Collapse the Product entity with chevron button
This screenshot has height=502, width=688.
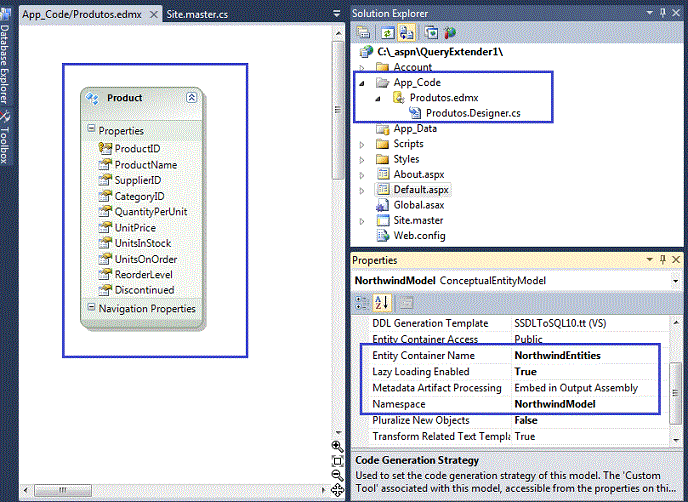[192, 97]
